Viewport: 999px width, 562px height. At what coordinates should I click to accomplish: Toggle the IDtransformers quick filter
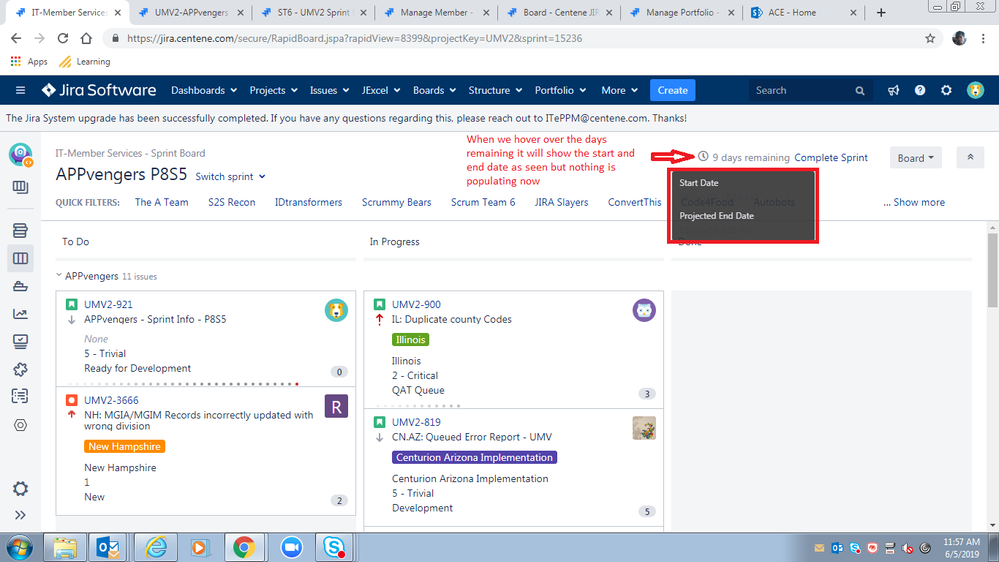click(308, 202)
